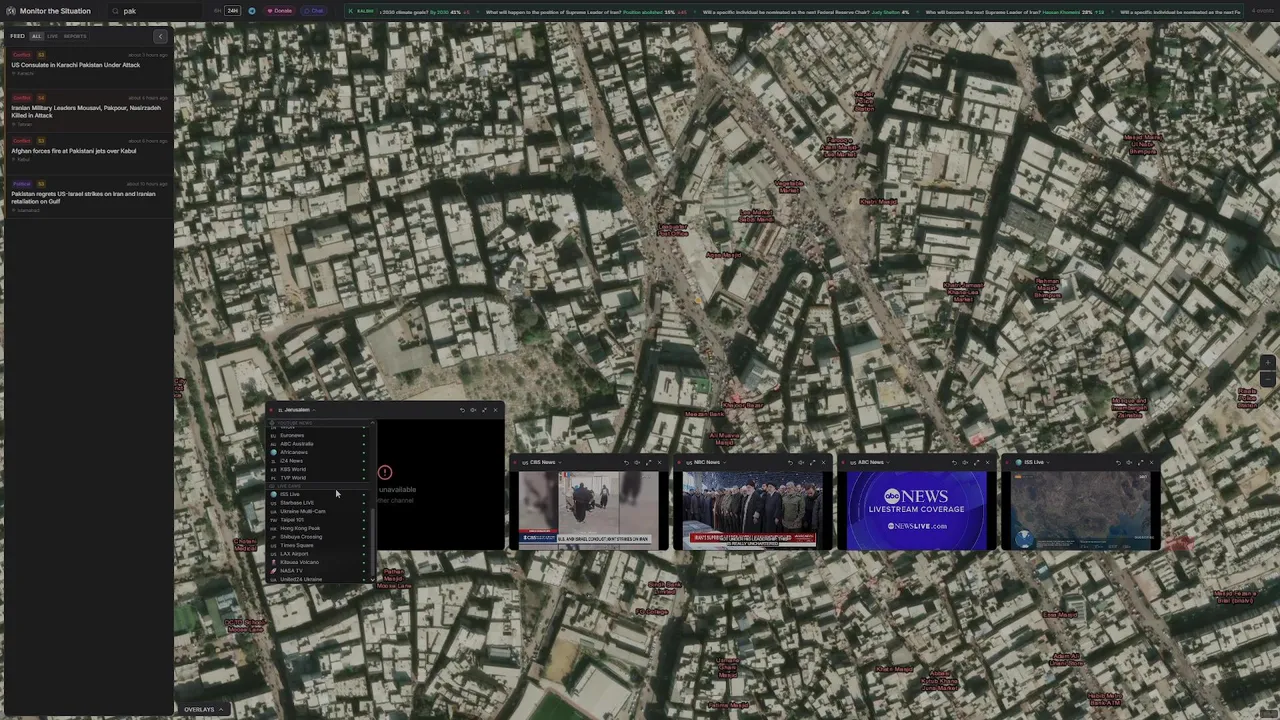Open the ABC News channel dropdown
The height and width of the screenshot is (720, 1280).
[870, 462]
